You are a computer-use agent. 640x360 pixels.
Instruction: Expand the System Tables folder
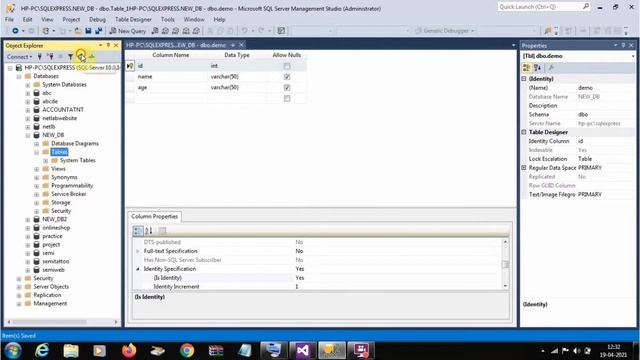click(45, 160)
